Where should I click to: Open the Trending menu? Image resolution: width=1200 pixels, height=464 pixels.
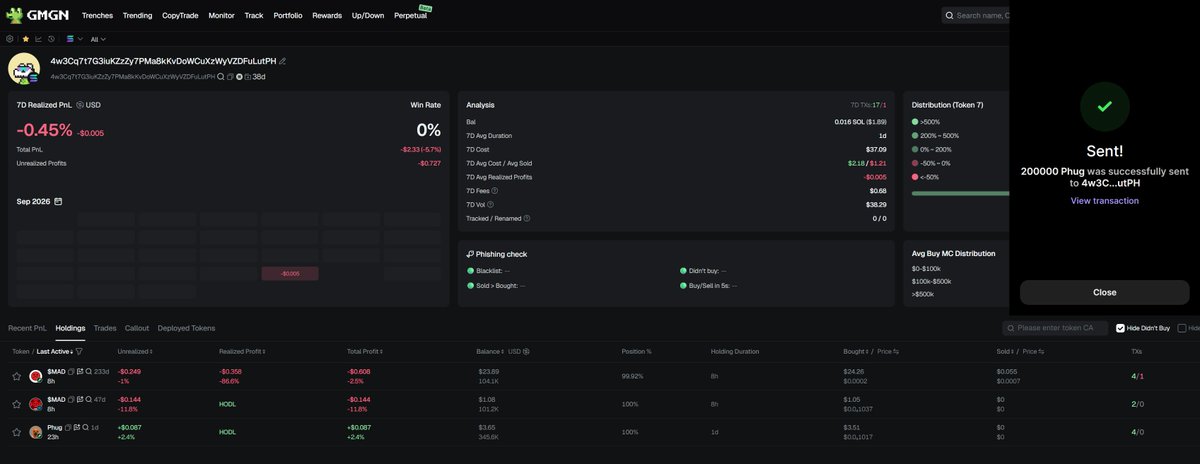tap(137, 16)
